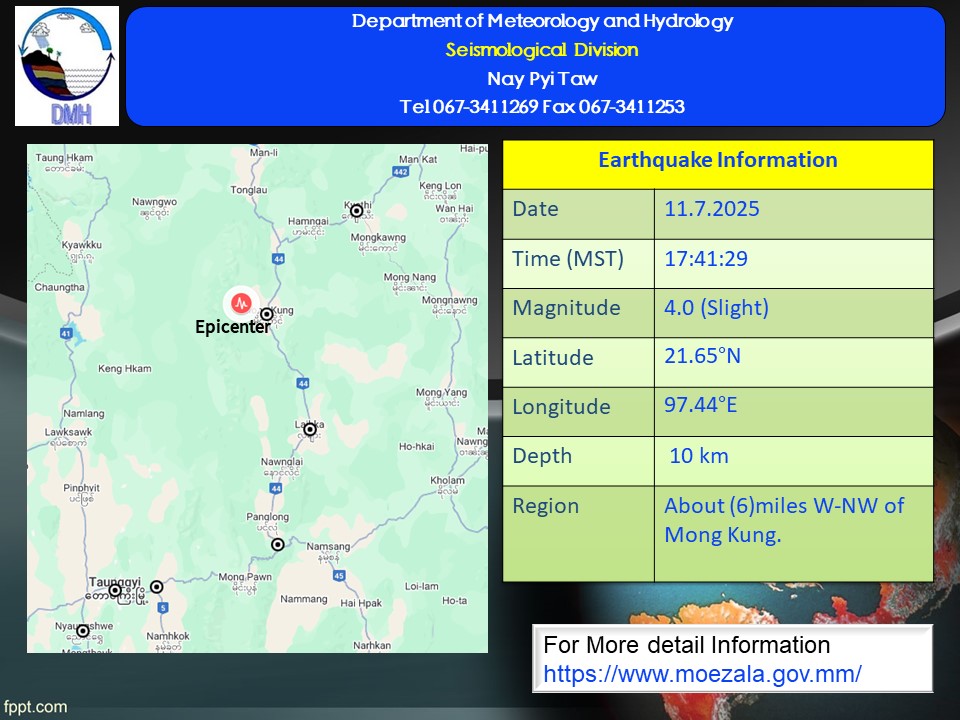This screenshot has width=960, height=720.
Task: Click the Region row label
Action: click(x=546, y=506)
